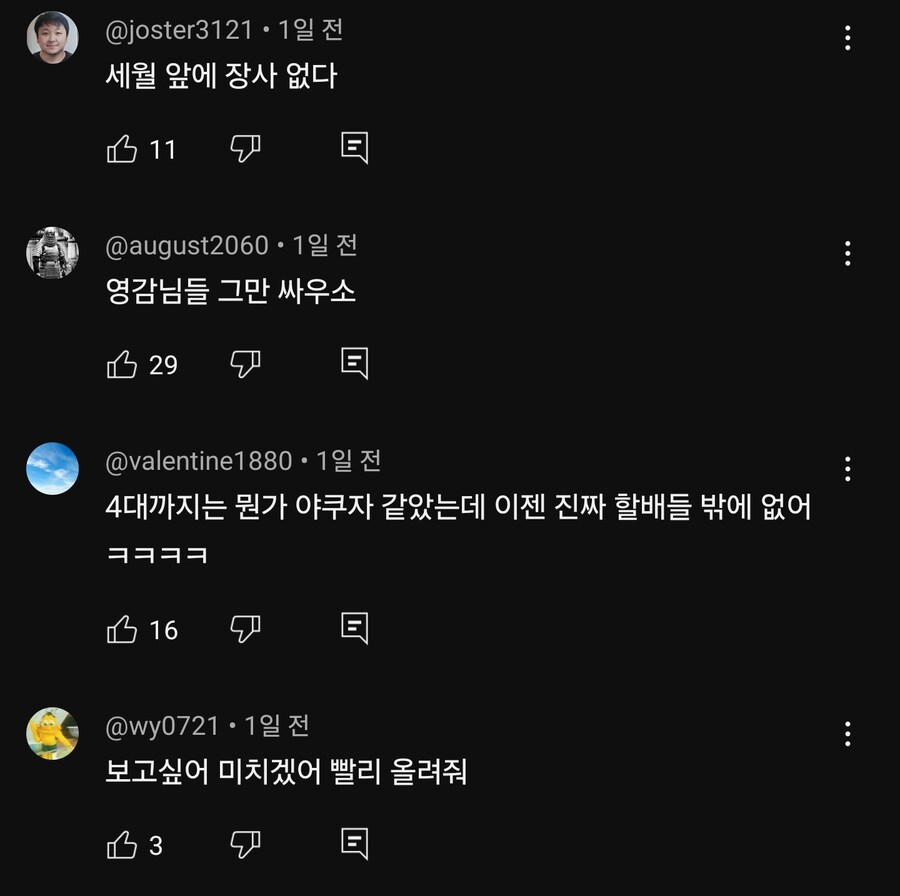The height and width of the screenshot is (896, 900).
Task: Reply to @joster3121's comment
Action: (354, 148)
